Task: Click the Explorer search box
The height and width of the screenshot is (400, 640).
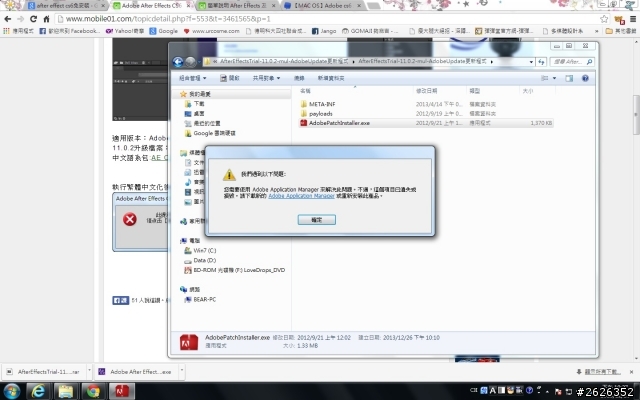Action: 572,62
